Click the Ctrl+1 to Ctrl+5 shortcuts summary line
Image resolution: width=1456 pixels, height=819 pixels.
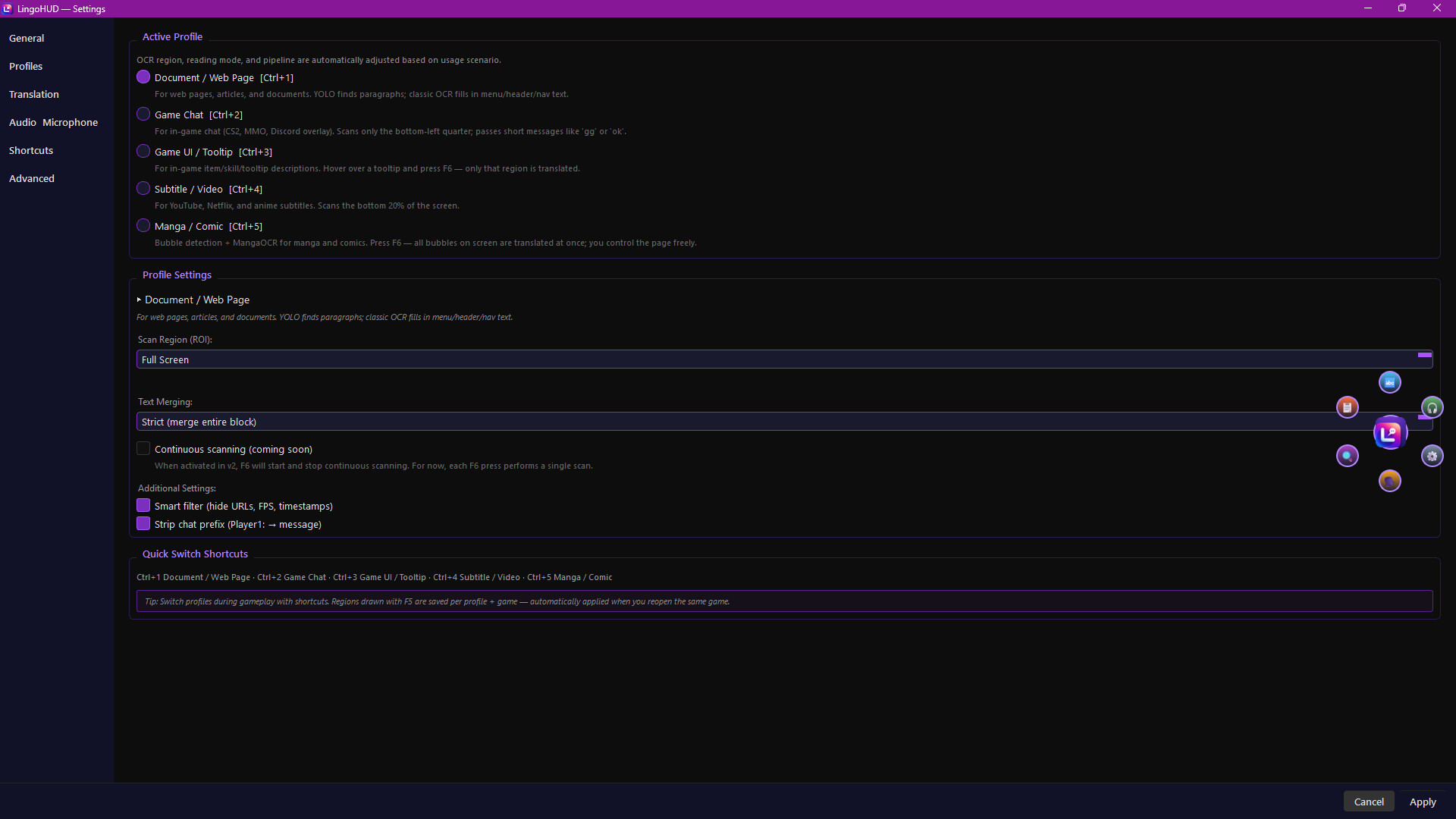[375, 577]
